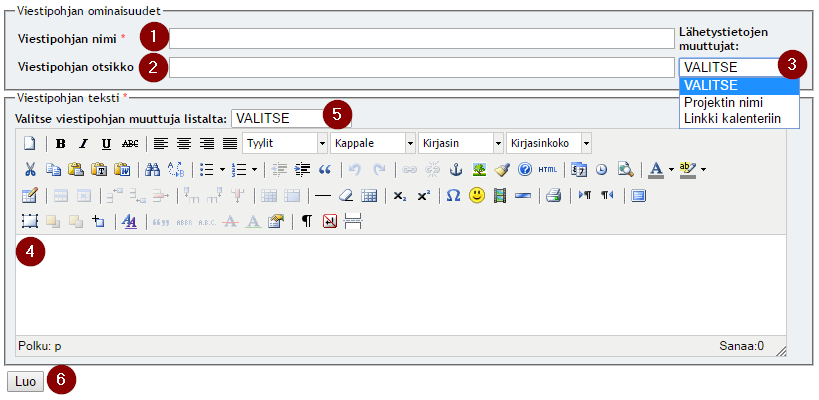The width and height of the screenshot is (819, 400).
Task: Justify text fully
Action: tap(230, 143)
